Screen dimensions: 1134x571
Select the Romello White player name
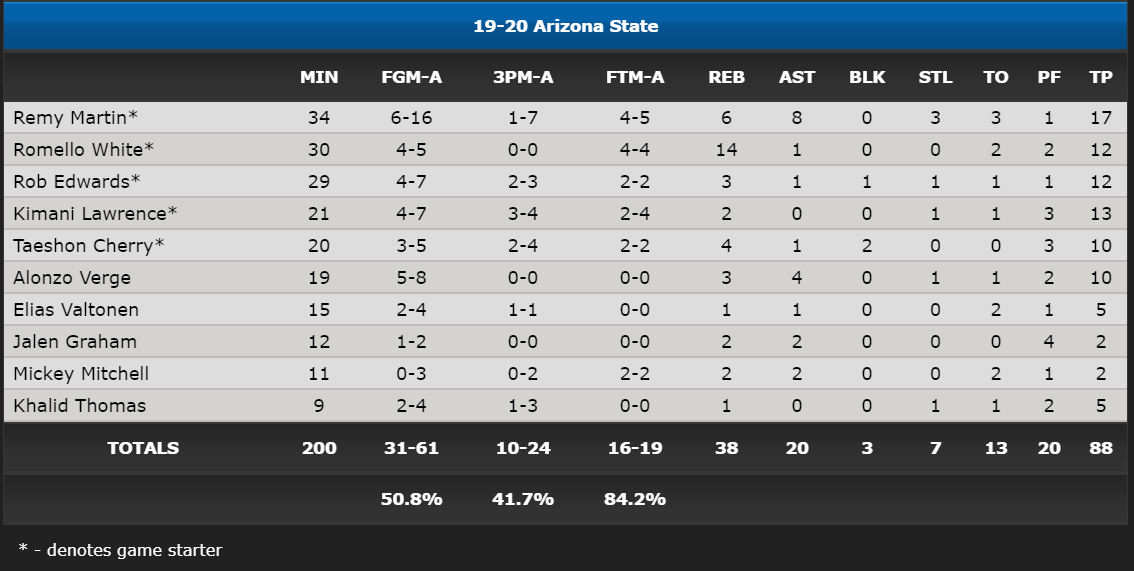[x=83, y=150]
